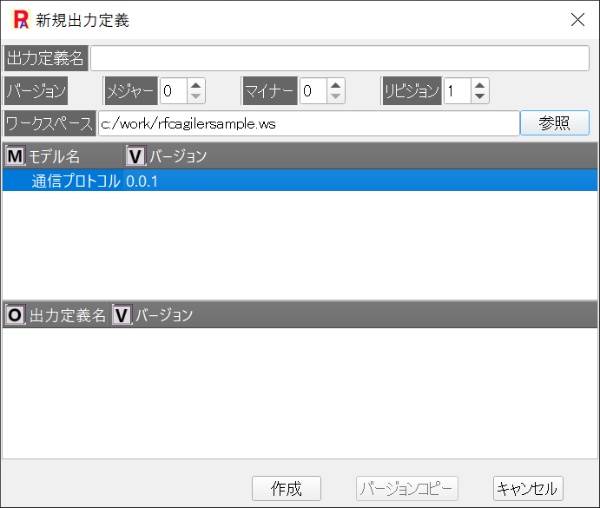Click the 0.0.1 version cell
The height and width of the screenshot is (508, 600).
click(142, 181)
